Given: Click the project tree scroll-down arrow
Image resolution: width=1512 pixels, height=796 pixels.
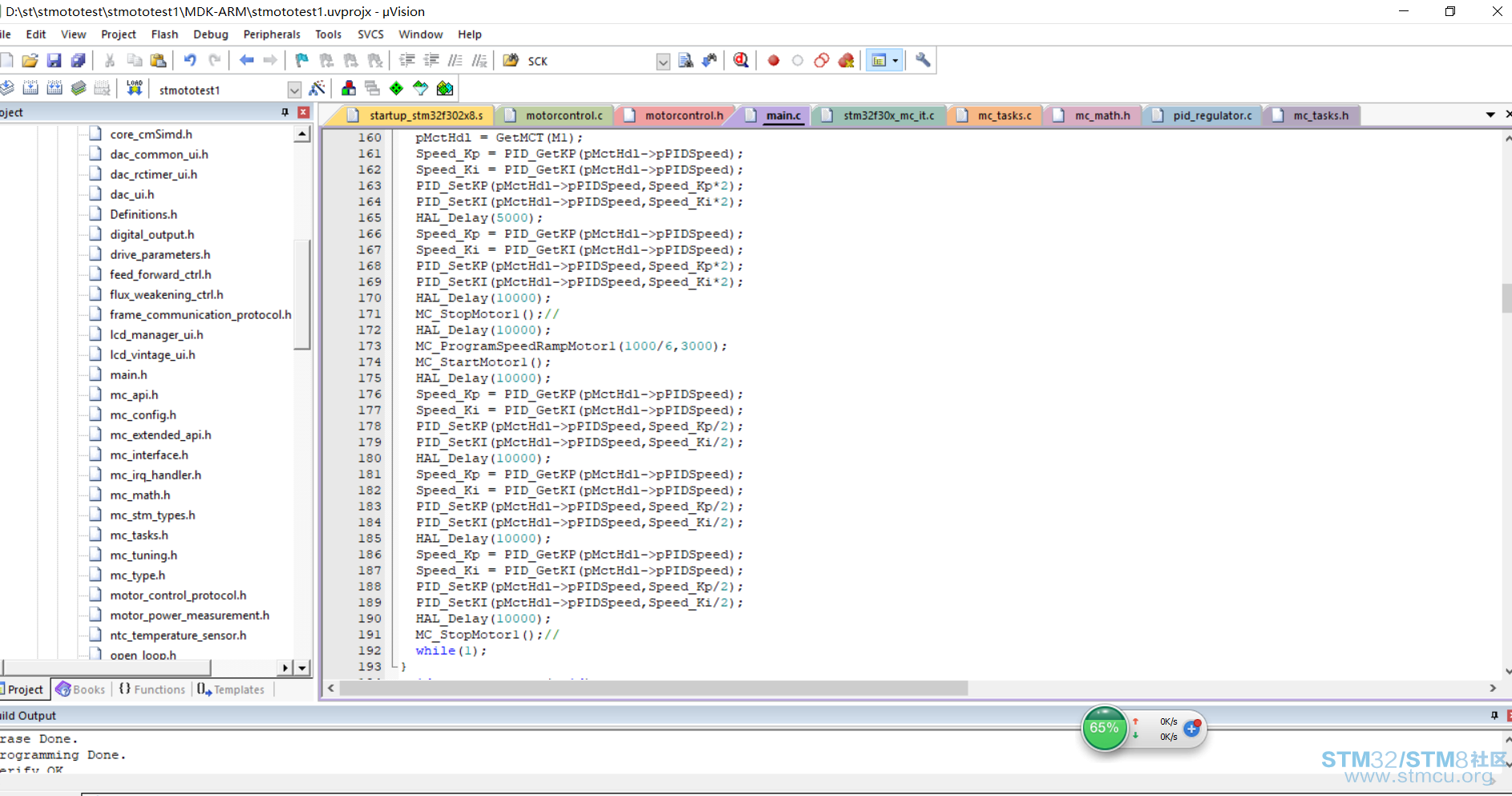Looking at the screenshot, I should click(302, 667).
